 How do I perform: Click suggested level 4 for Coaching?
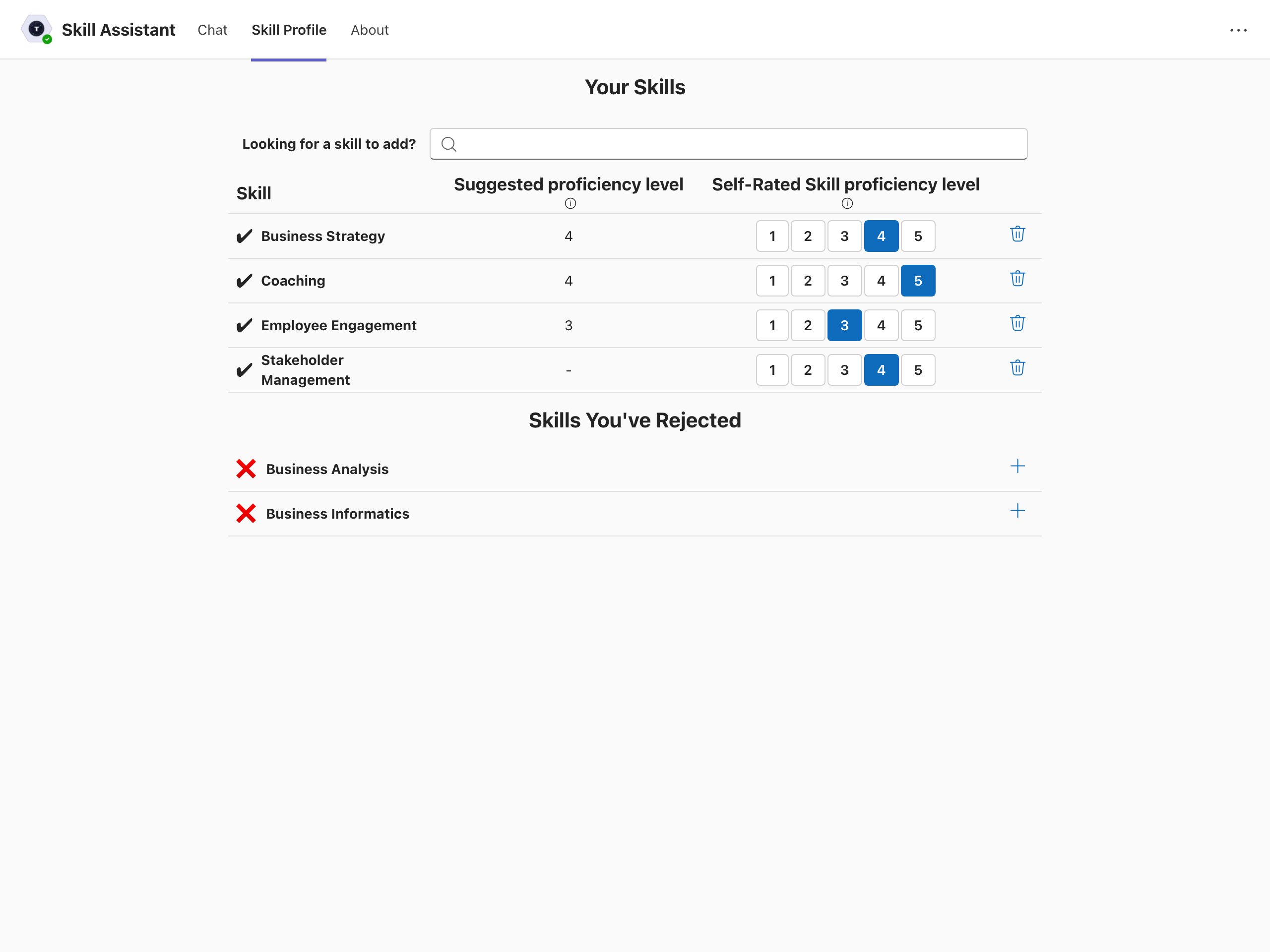569,281
